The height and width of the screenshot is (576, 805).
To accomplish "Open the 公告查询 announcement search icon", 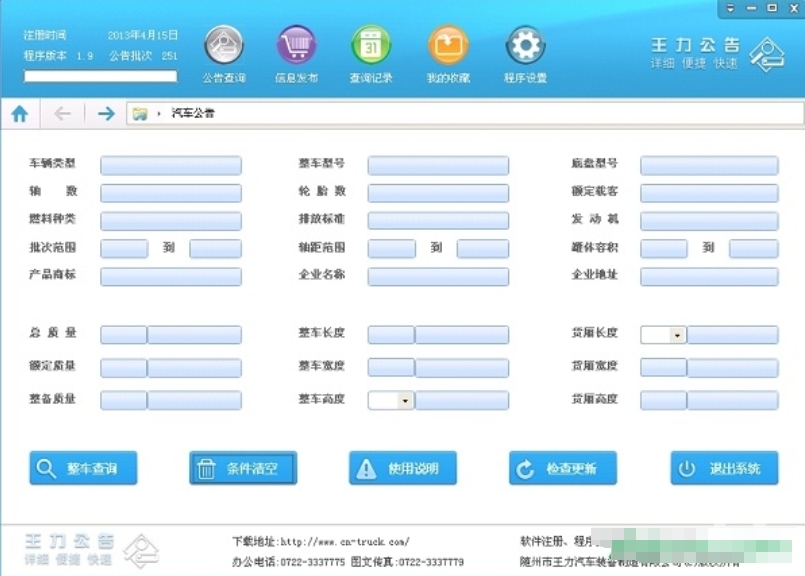I will click(x=222, y=44).
